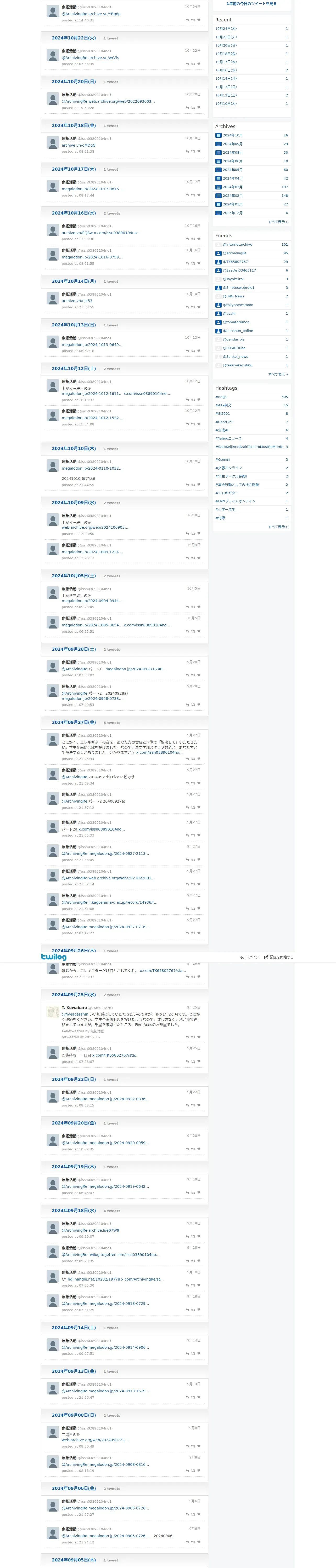Open Recent entry 10月24日(木)
Viewport: 336px width, 1568px height.
coord(226,28)
